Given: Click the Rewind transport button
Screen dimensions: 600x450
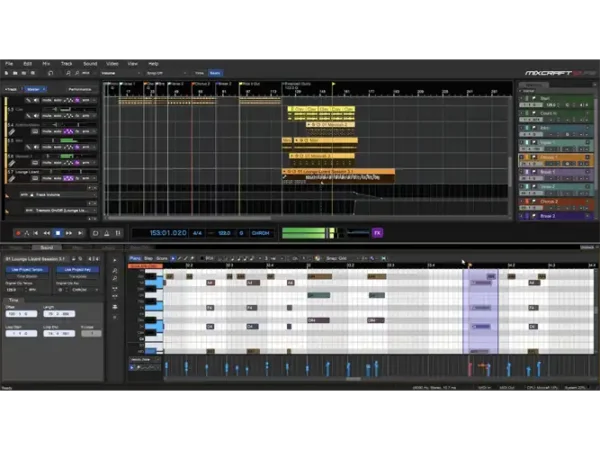Looking at the screenshot, I should pos(47,233).
